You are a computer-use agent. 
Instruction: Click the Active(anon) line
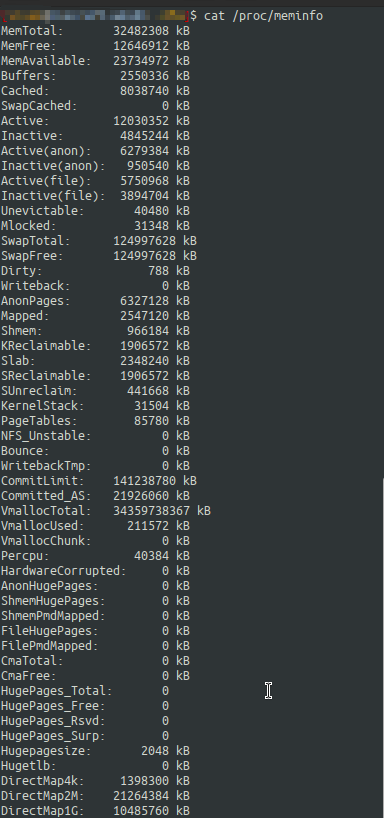point(95,151)
